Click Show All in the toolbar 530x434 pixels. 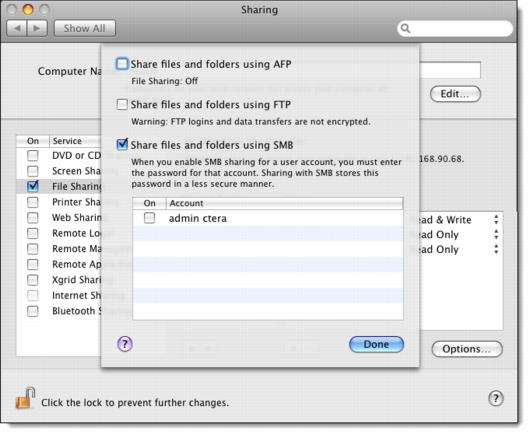tap(85, 28)
